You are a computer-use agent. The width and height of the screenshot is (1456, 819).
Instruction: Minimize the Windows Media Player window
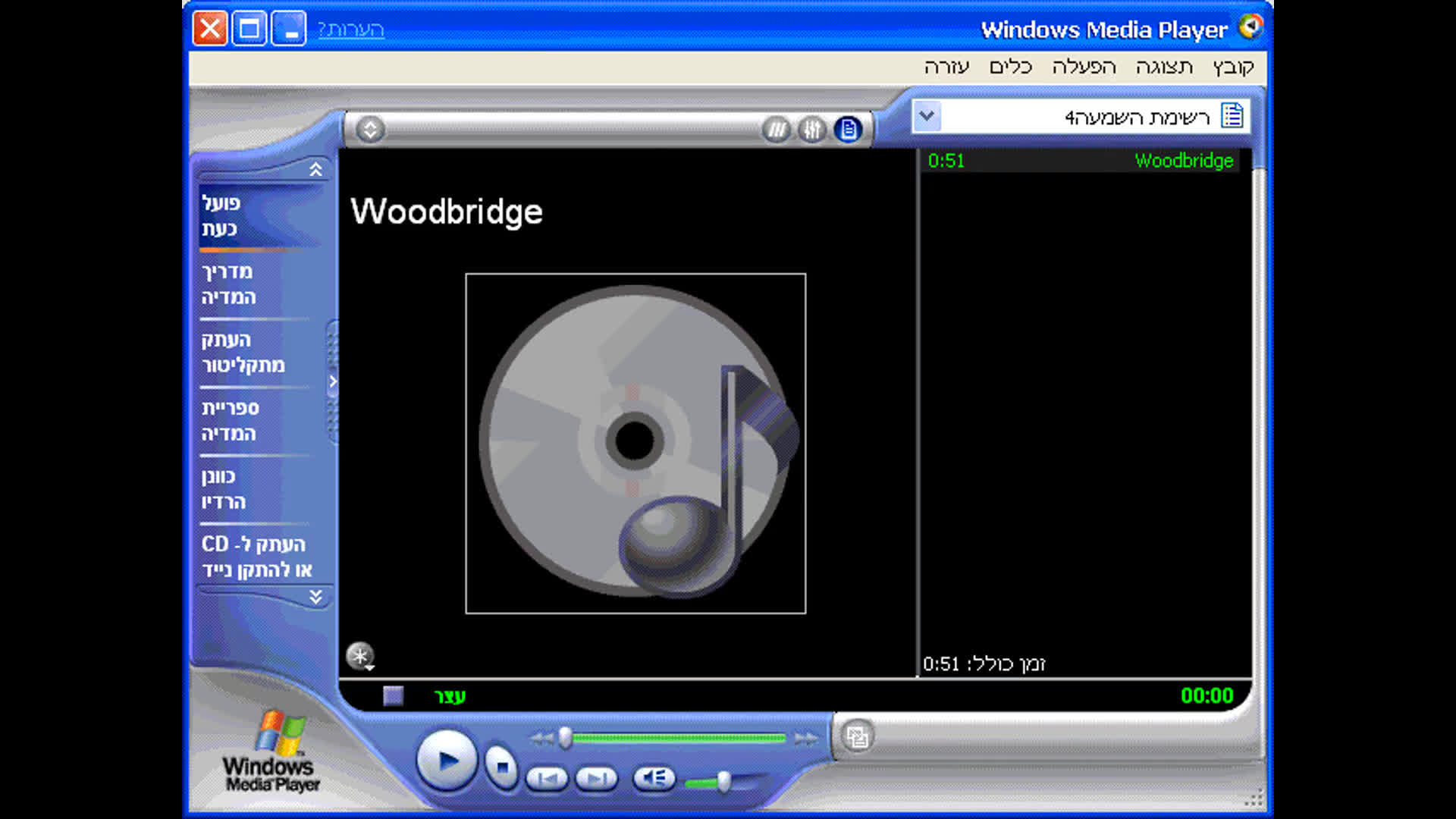288,29
